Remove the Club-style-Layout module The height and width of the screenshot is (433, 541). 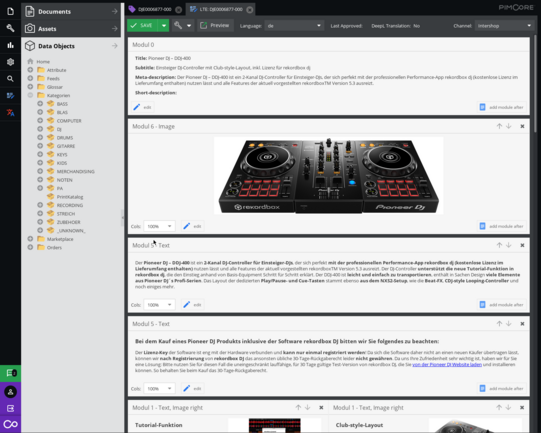coord(522,407)
